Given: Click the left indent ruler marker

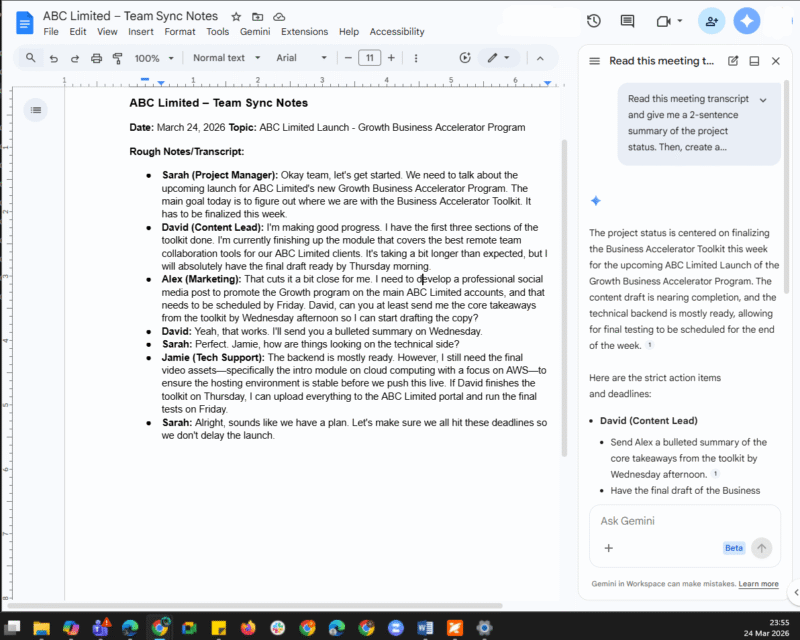Looking at the screenshot, I should click(x=161, y=83).
